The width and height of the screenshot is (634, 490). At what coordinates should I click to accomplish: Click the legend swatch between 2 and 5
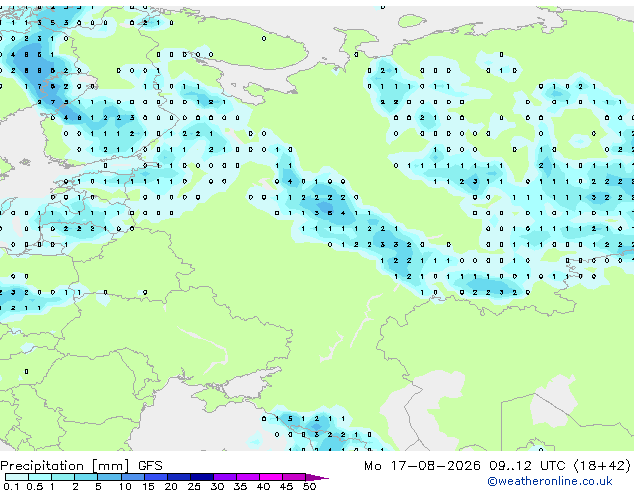pos(86,477)
